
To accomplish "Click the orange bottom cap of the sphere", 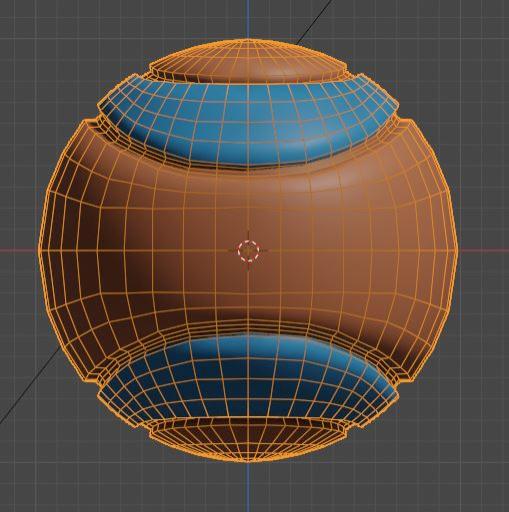I will pyautogui.click(x=248, y=440).
